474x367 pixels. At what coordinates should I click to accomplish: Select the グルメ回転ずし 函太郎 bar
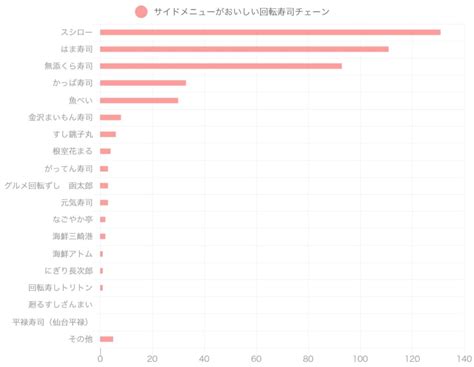[104, 186]
